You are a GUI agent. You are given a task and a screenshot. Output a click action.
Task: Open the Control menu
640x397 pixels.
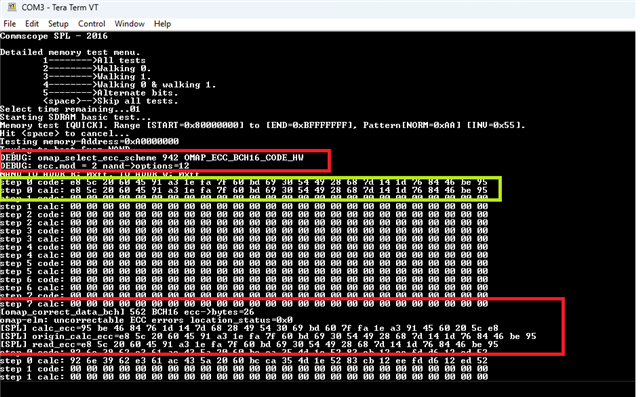pos(91,24)
